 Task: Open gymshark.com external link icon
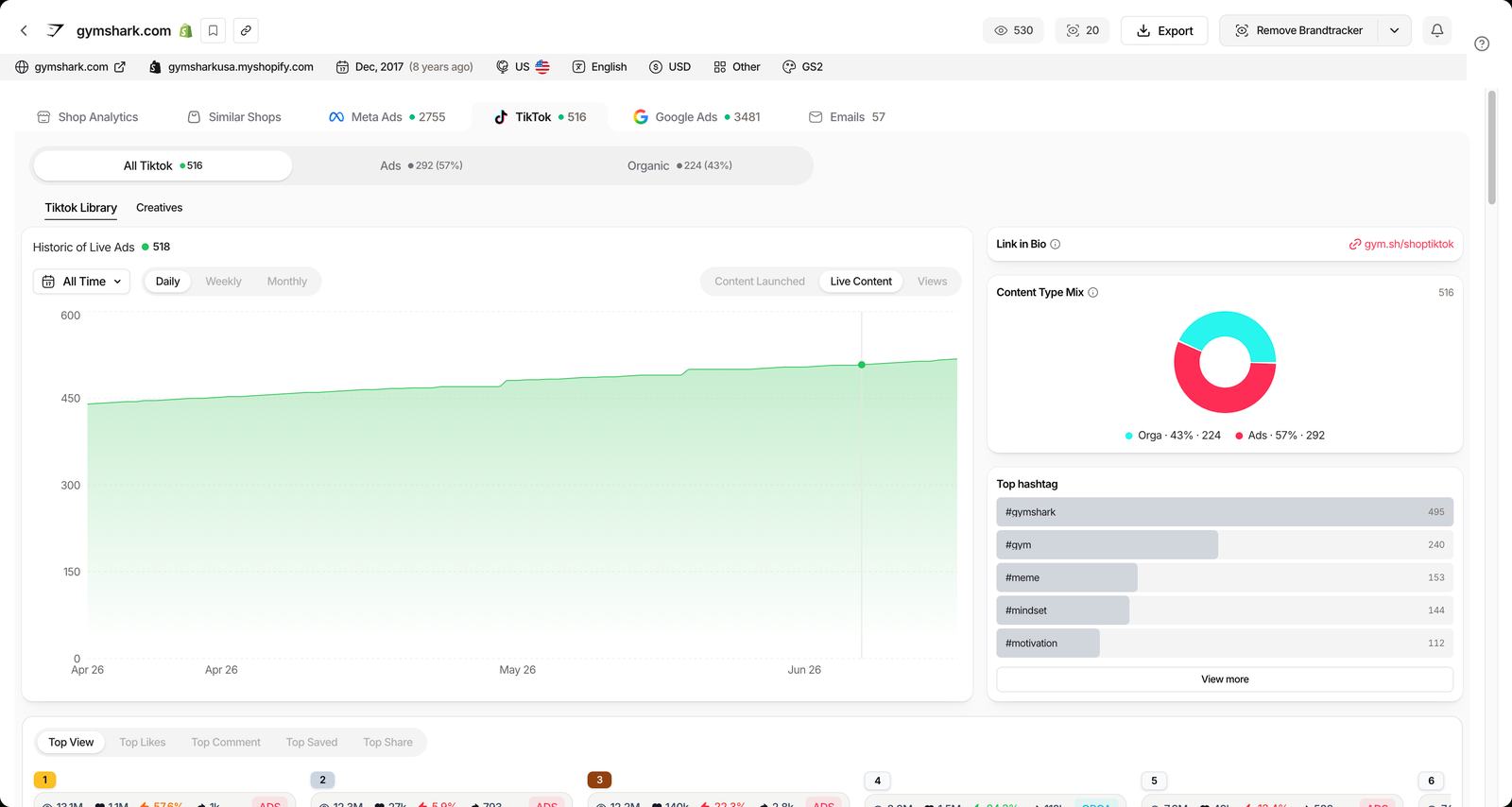click(120, 67)
